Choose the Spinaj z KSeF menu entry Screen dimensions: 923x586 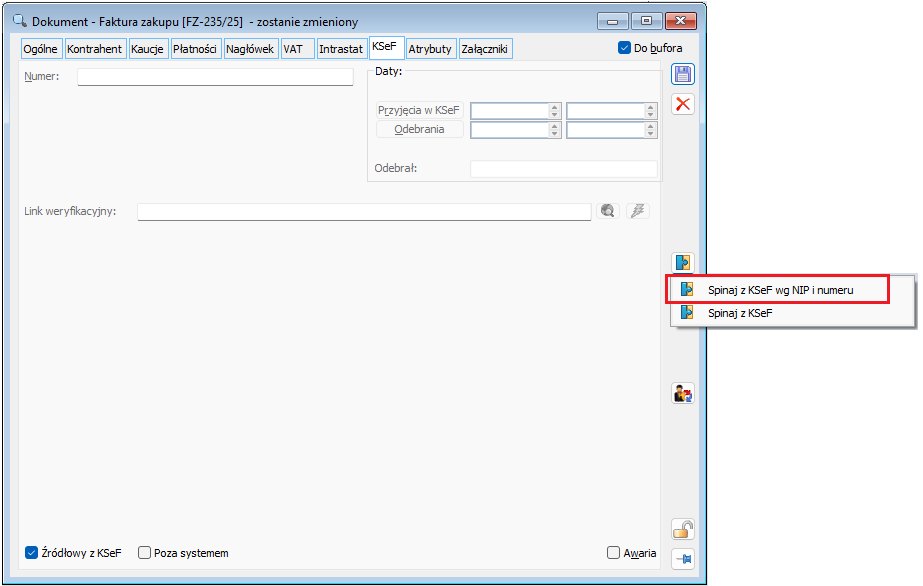tap(792, 313)
